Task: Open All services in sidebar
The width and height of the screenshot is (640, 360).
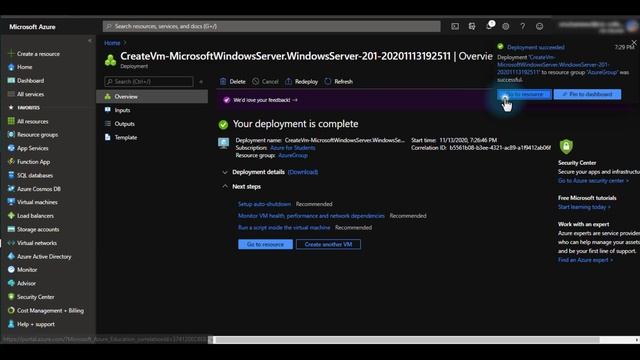Action: pos(30,94)
